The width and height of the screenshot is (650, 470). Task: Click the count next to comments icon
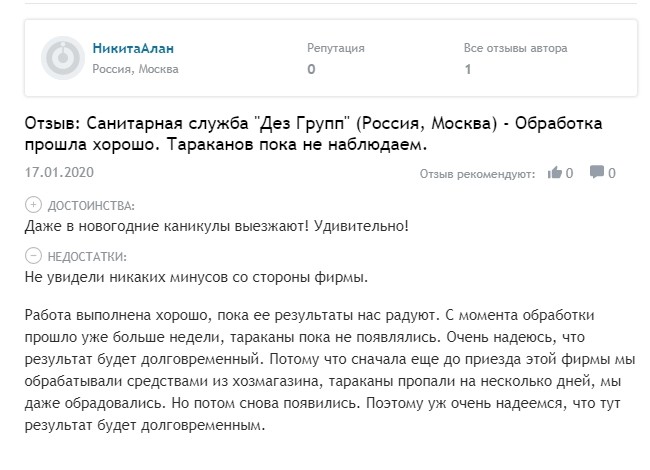[611, 173]
